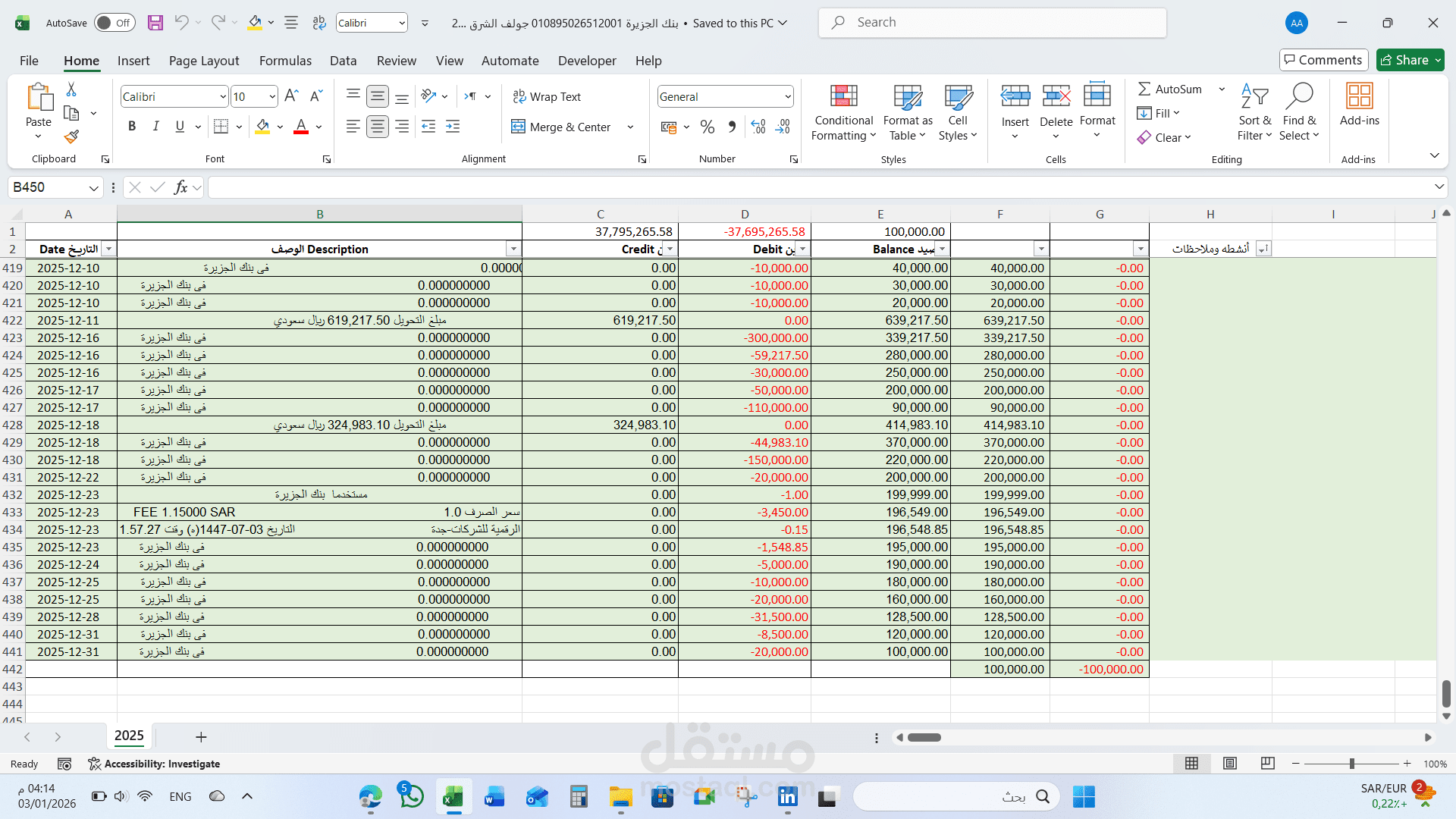Select the 2025 sheet tab
The height and width of the screenshot is (819, 1456).
[x=129, y=736]
